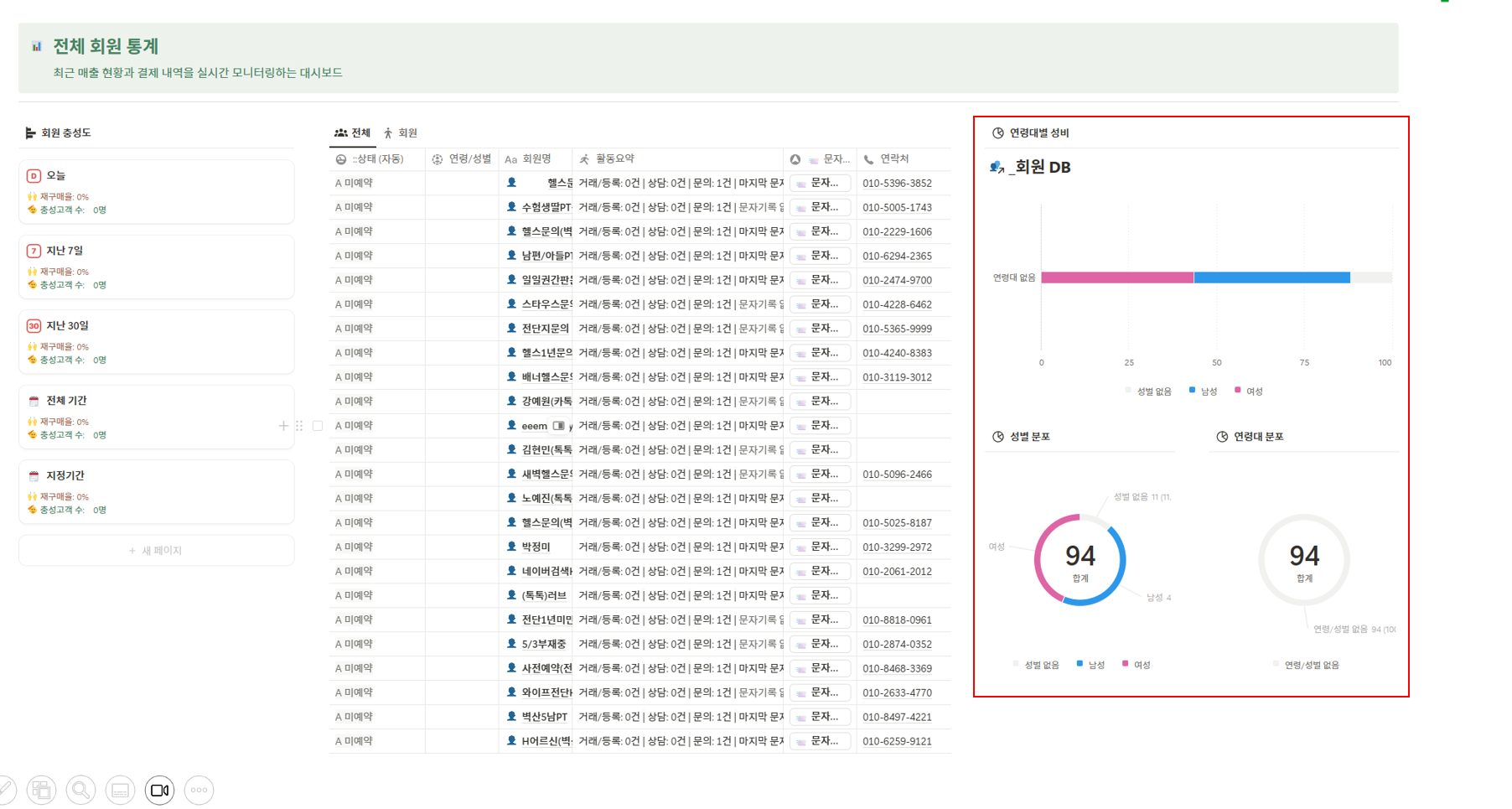1512x809 pixels.
Task: Click the blue 남성 segment of the bar chart
Action: 1271,277
